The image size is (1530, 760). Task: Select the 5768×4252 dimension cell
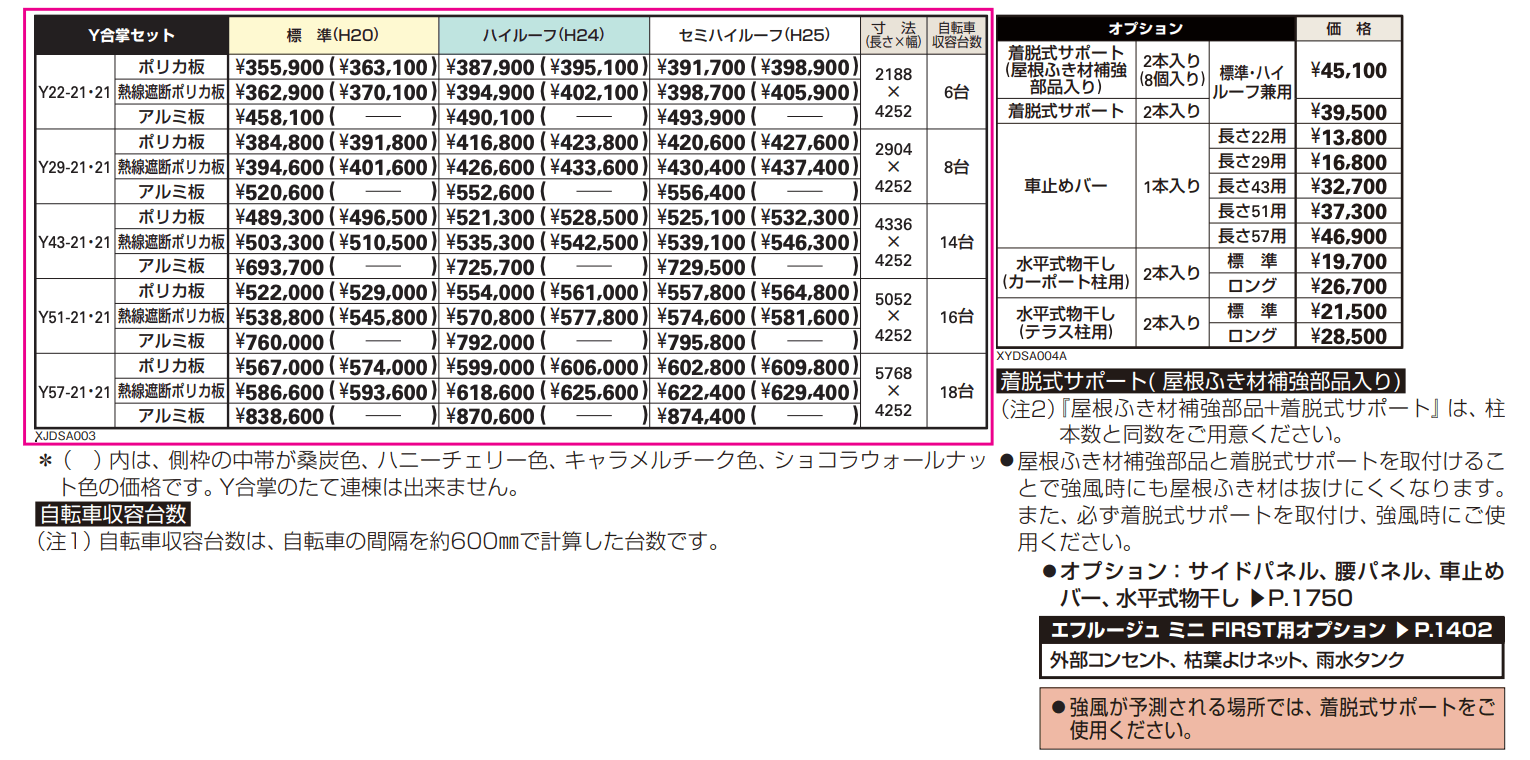point(893,391)
